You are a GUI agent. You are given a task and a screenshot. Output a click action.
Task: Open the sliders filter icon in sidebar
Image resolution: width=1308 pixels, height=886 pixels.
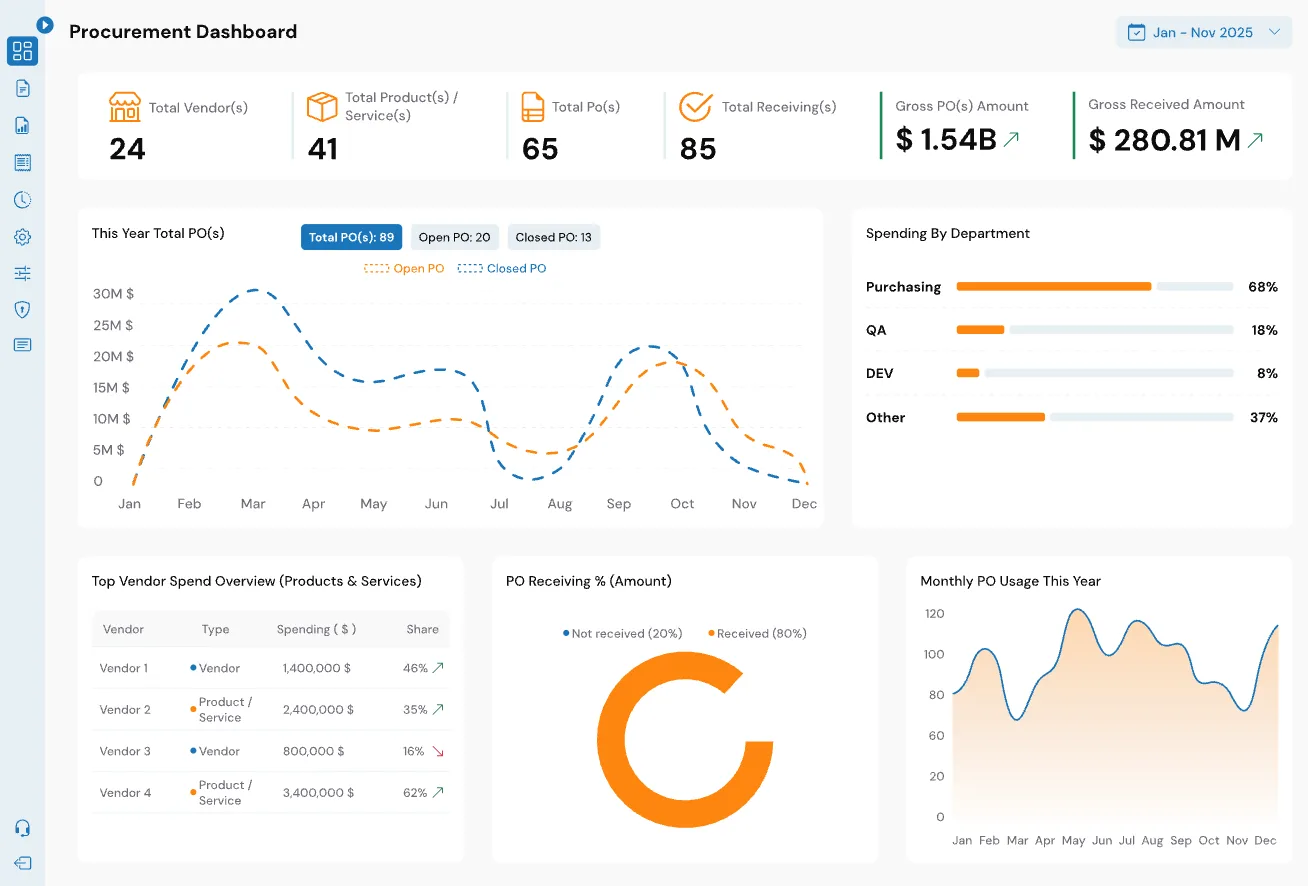click(x=22, y=273)
